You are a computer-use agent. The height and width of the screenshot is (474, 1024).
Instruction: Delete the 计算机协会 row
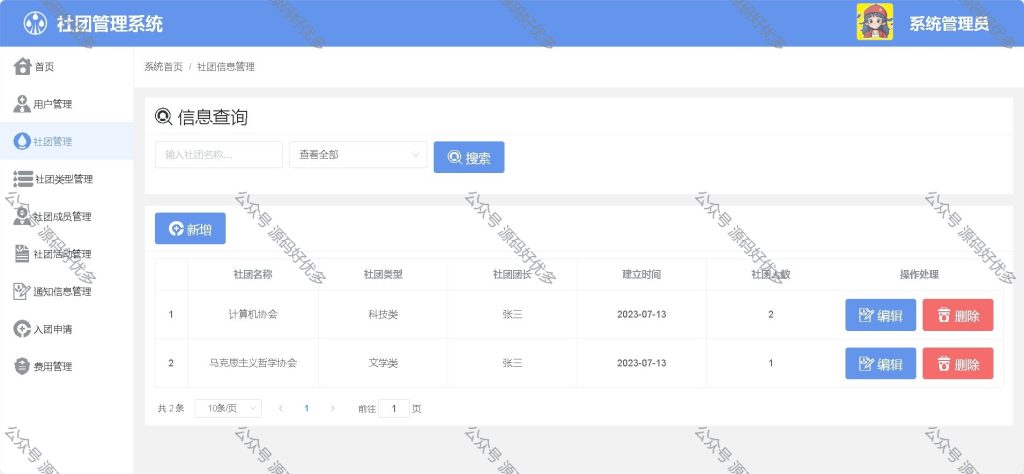[958, 315]
